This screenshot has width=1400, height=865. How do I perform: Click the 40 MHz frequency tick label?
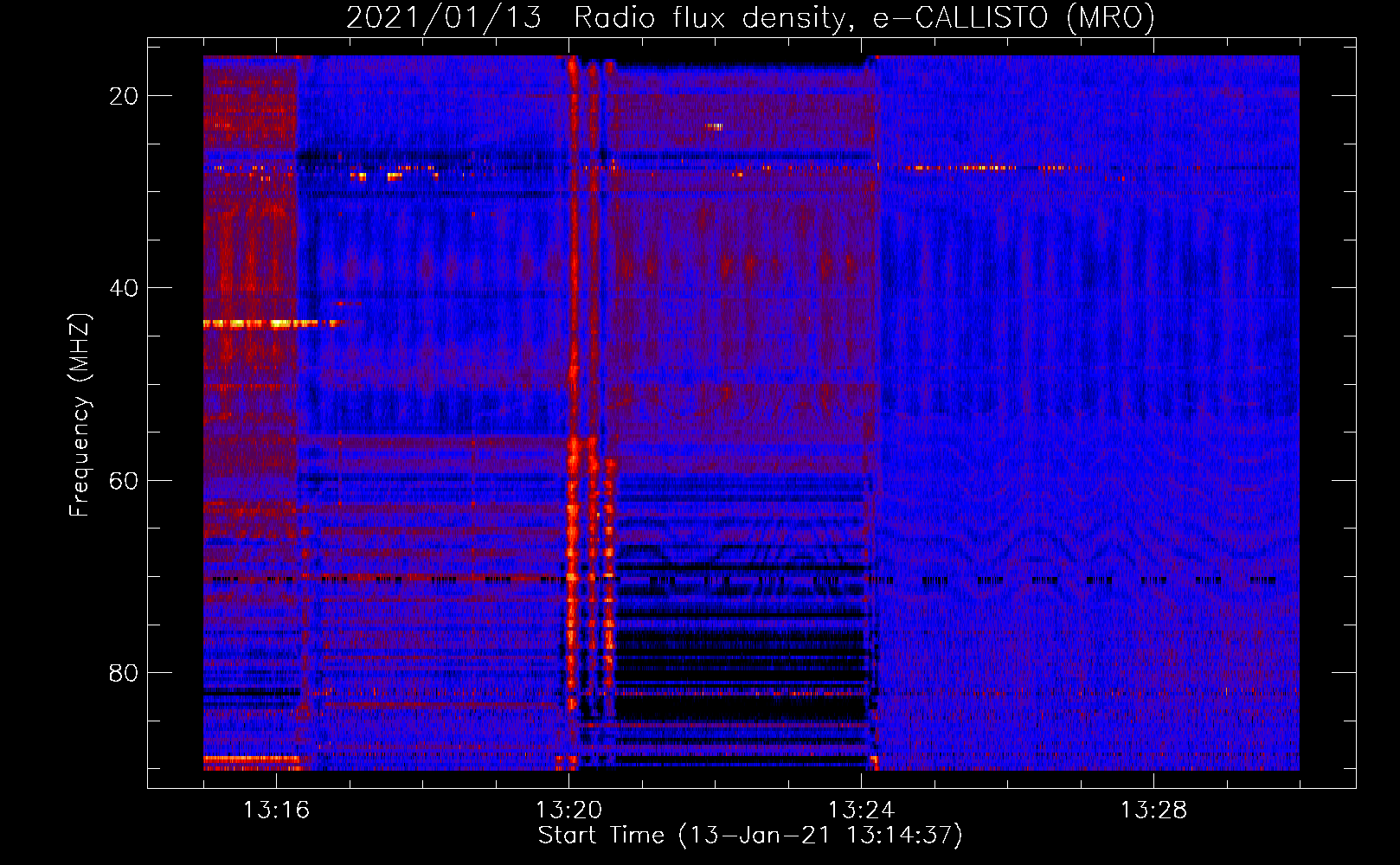[x=124, y=288]
